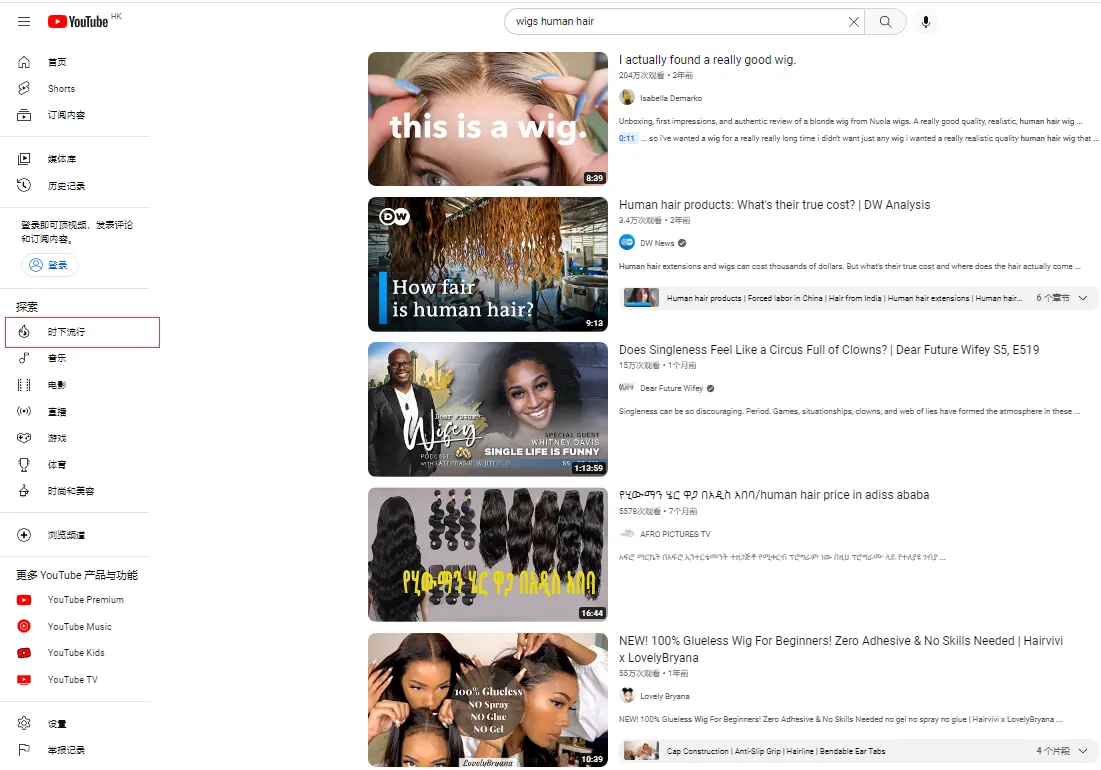Click Isabella Demarko's channel avatar
This screenshot has width=1101, height=770.
click(x=627, y=98)
